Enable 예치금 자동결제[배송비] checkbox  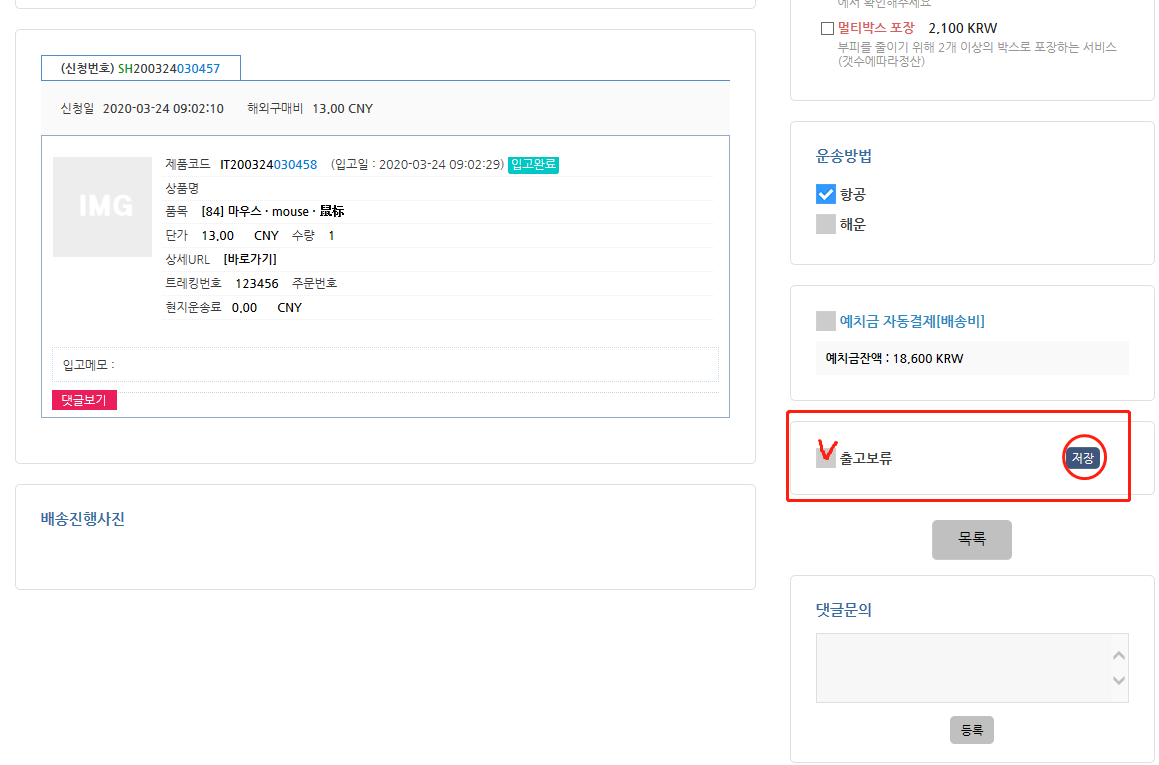click(826, 321)
